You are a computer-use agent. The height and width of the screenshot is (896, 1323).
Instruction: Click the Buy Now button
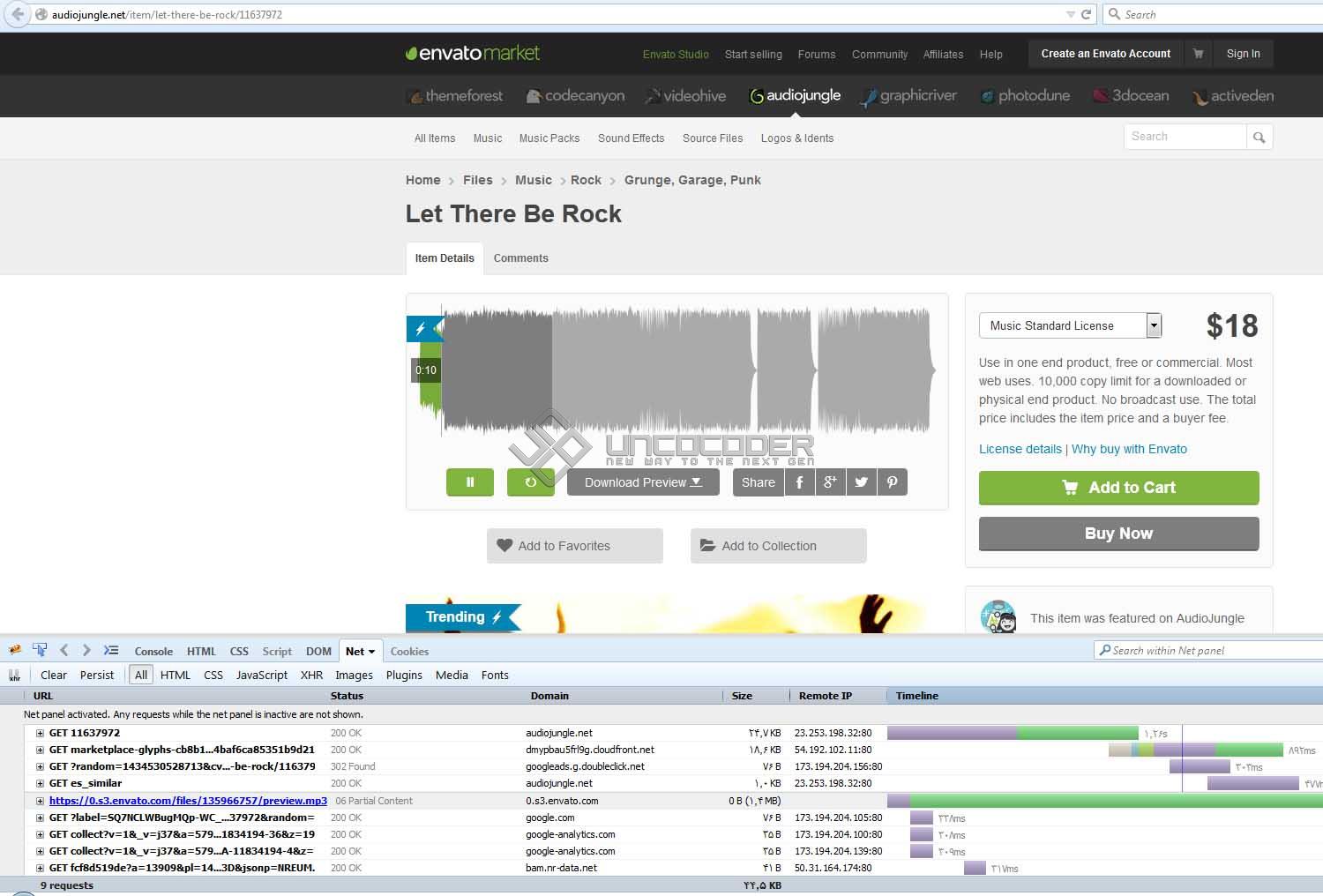(1118, 534)
